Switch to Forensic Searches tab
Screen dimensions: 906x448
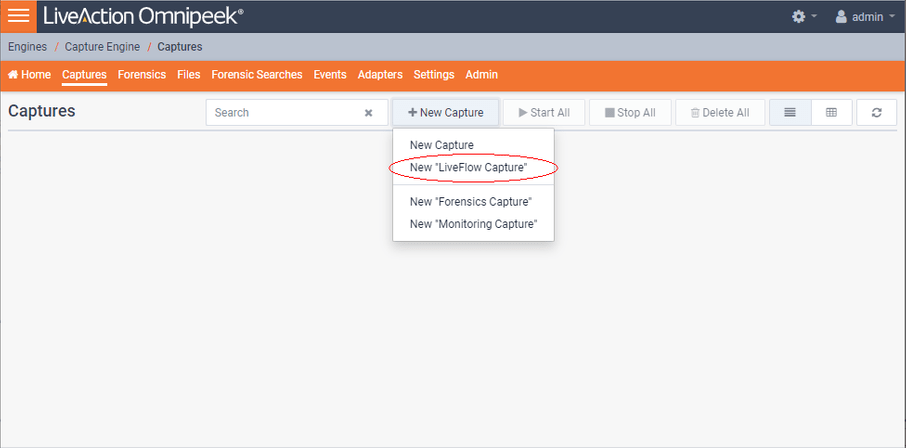pos(257,75)
